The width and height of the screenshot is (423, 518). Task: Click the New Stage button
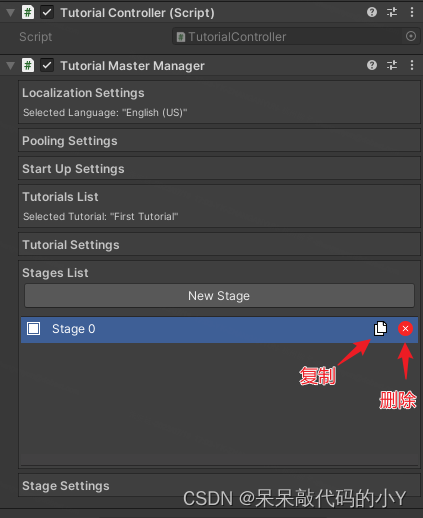point(219,296)
